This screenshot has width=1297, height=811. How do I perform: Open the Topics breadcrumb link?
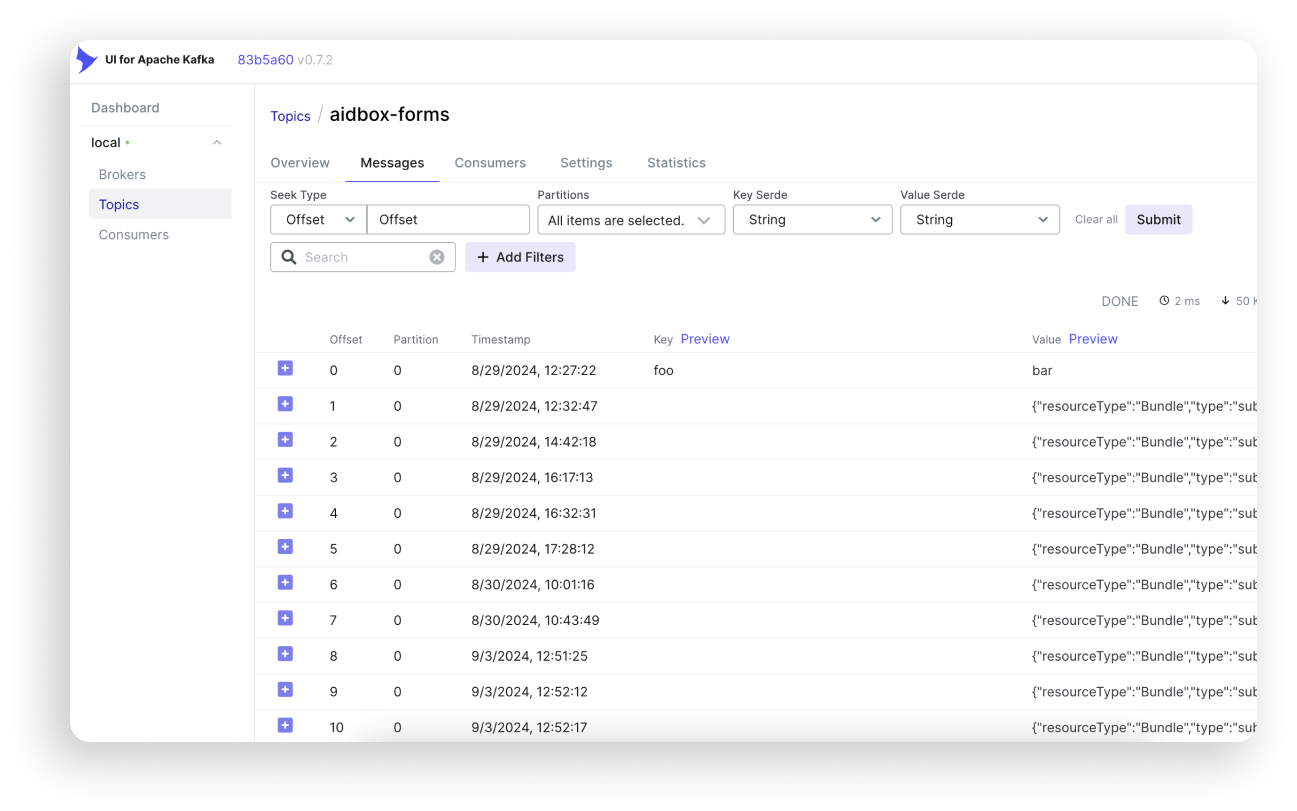click(290, 116)
